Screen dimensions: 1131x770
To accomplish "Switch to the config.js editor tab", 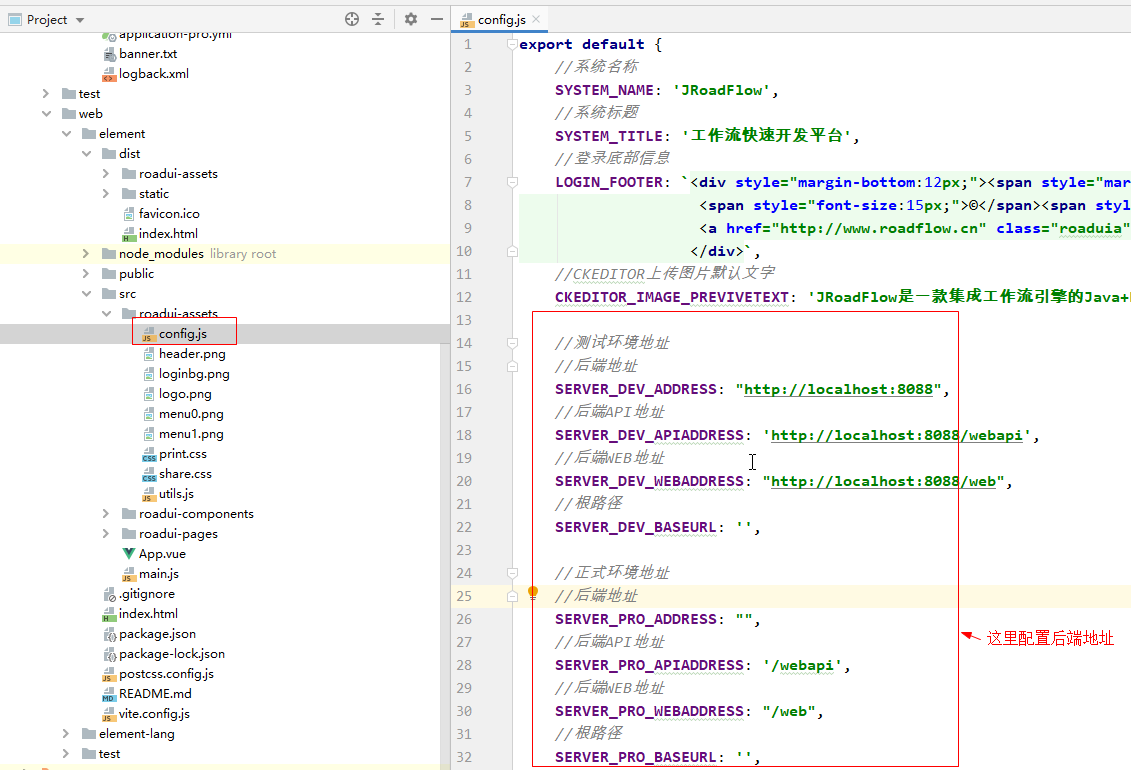I will point(501,19).
